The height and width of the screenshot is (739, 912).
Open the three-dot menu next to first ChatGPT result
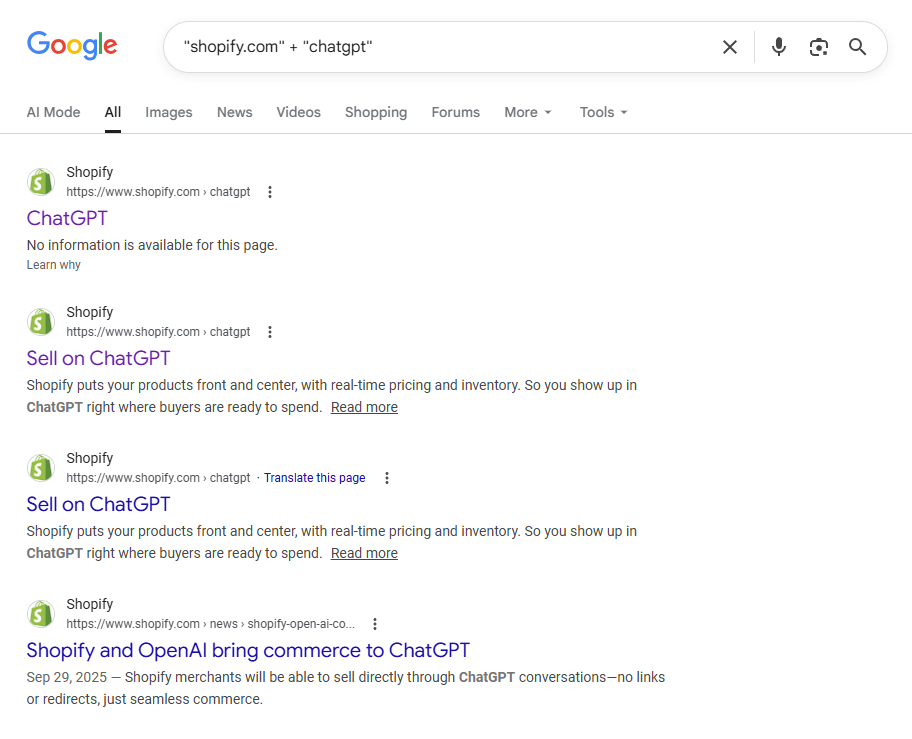pos(270,192)
